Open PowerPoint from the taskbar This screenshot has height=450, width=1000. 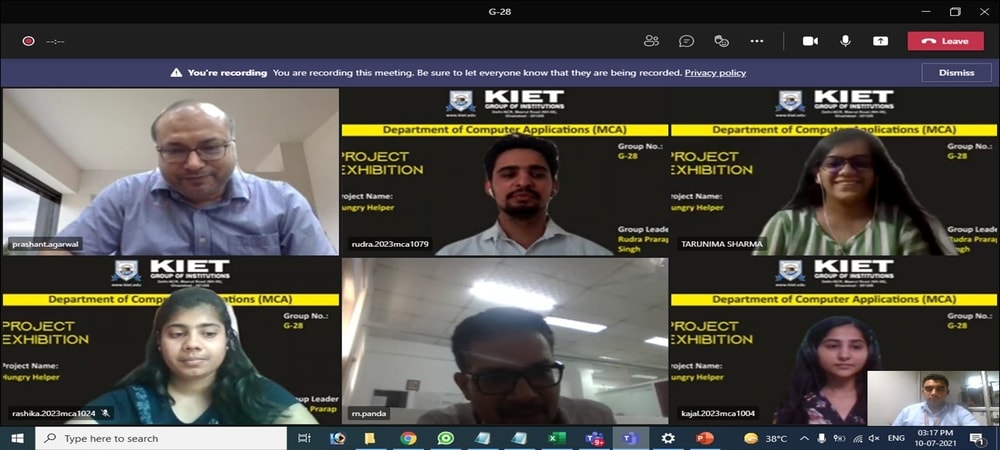(x=704, y=438)
